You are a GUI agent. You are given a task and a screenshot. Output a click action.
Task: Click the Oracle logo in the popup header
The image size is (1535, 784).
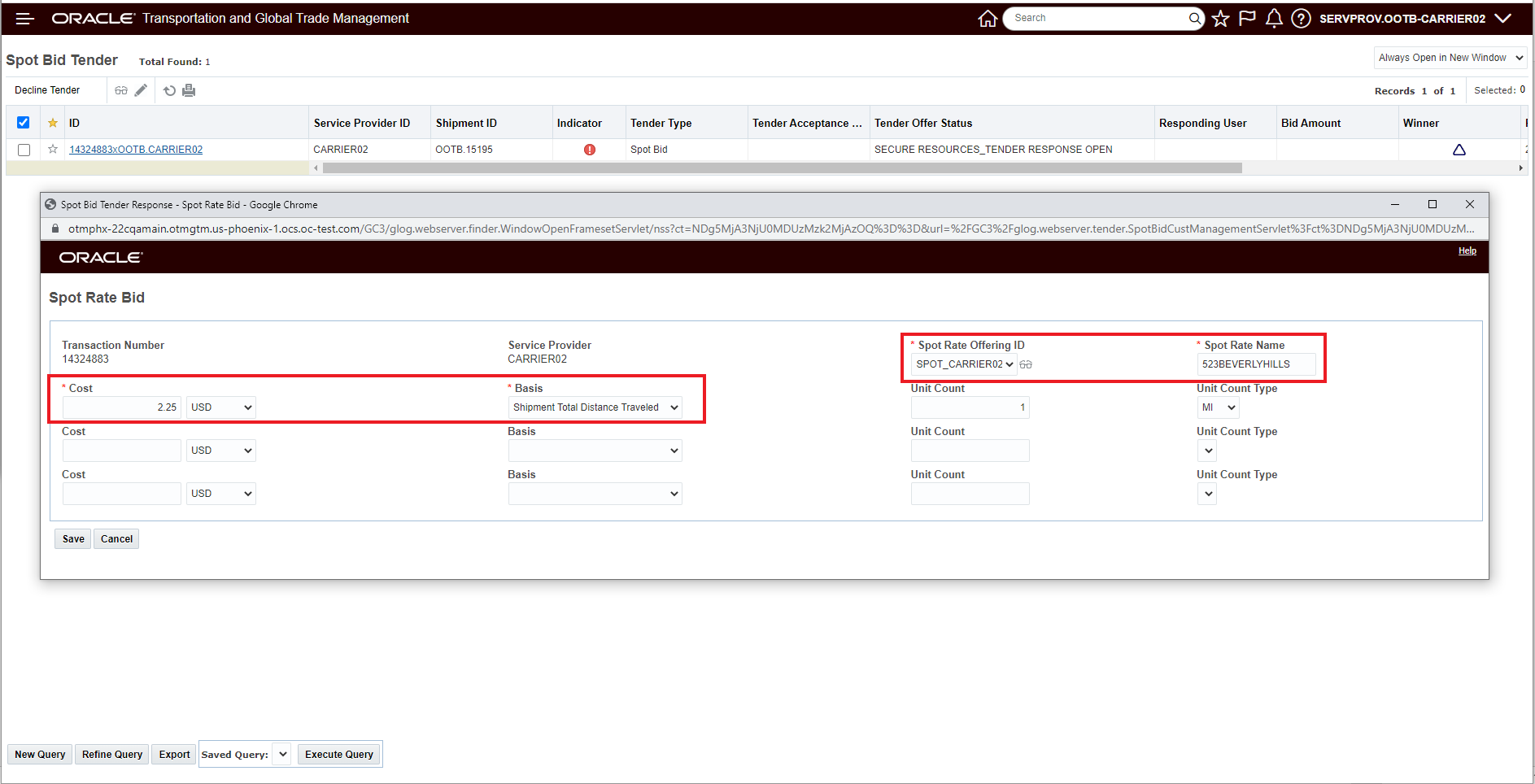(101, 257)
